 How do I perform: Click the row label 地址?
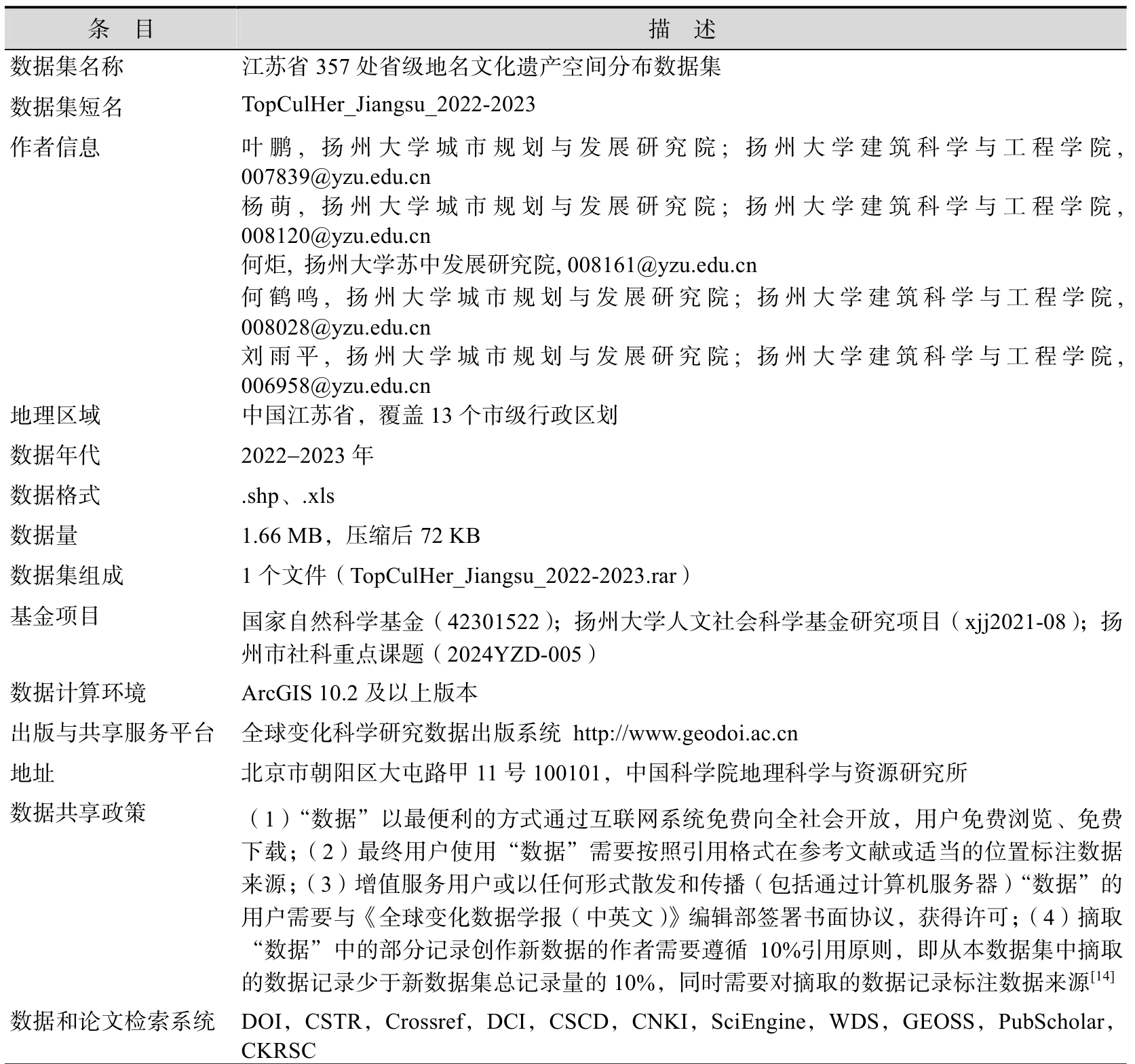point(32,773)
